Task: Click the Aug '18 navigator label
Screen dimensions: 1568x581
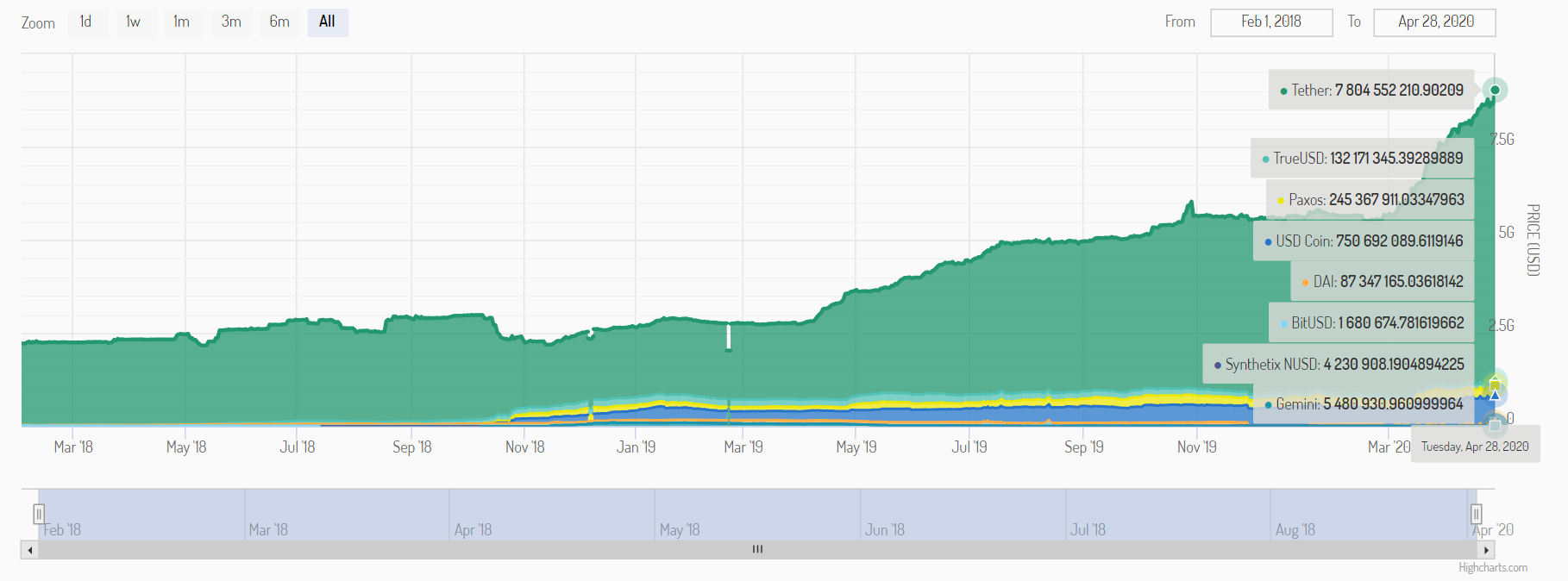Action: (x=1295, y=530)
